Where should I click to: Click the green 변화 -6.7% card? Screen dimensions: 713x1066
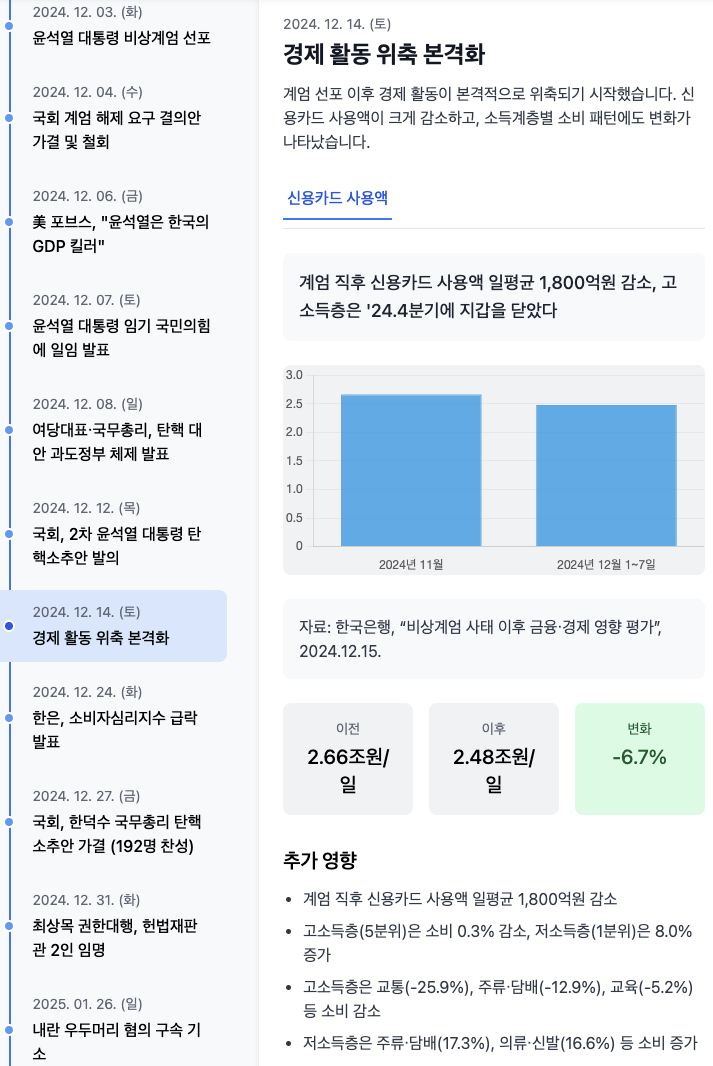(639, 758)
